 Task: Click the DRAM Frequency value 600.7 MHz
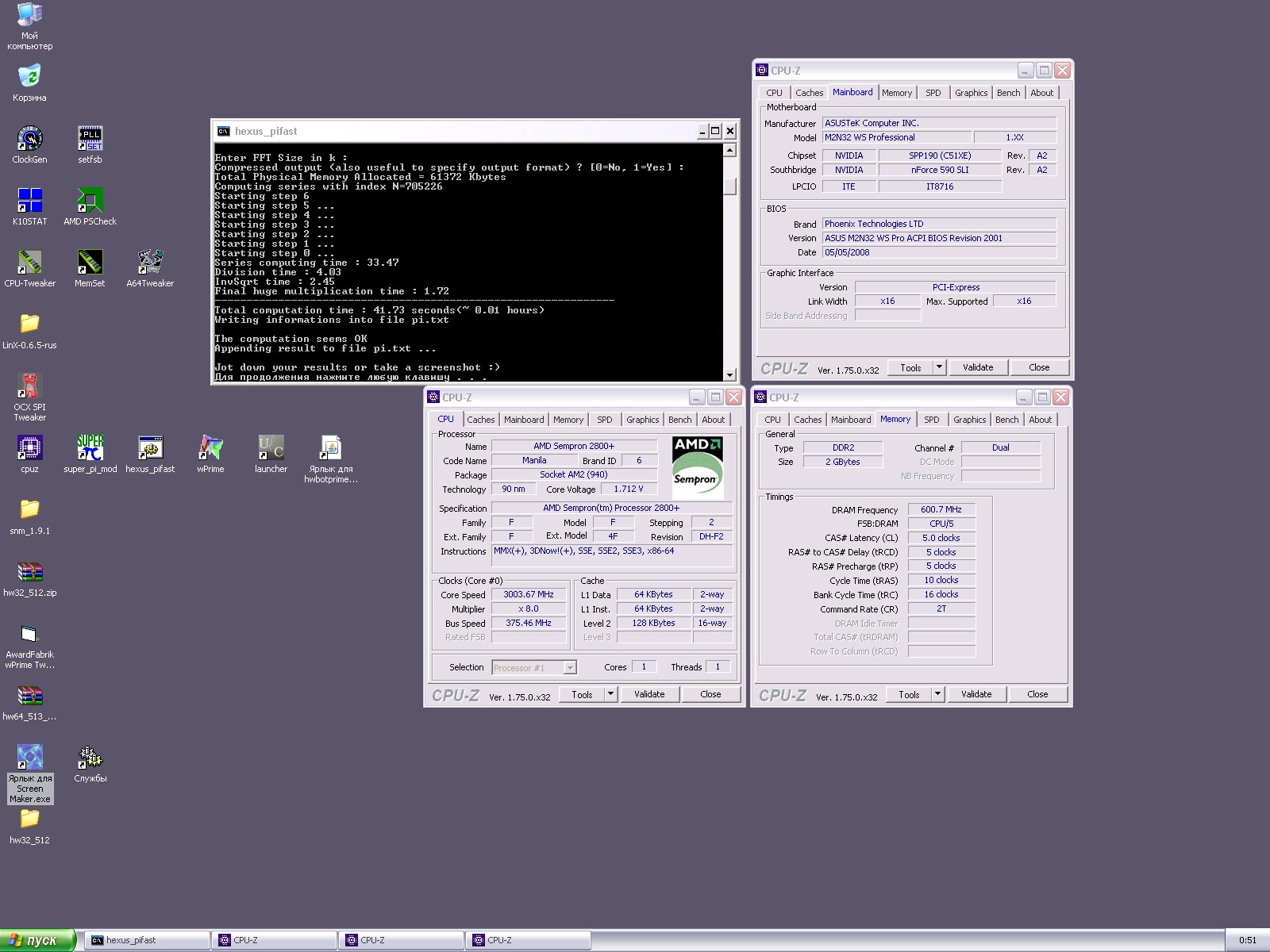[941, 509]
